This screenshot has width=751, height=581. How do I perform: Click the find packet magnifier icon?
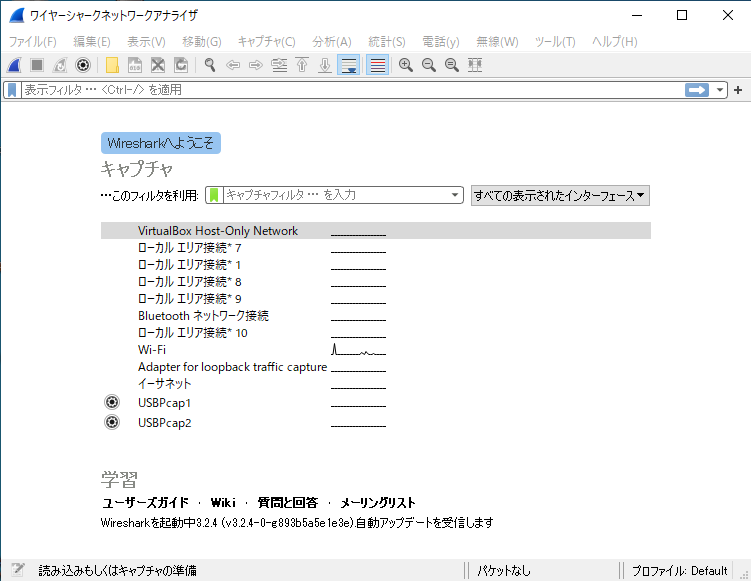210,65
